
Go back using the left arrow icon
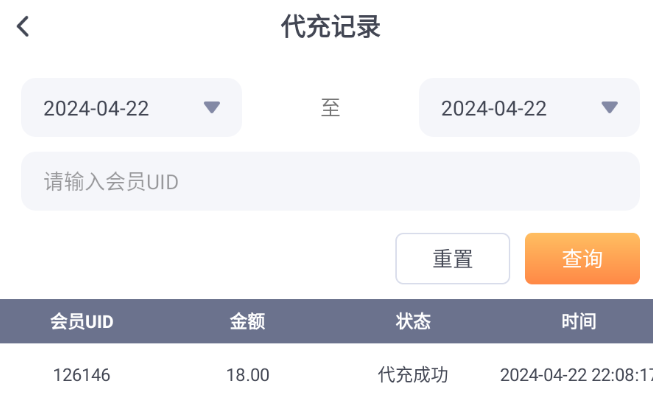23,27
